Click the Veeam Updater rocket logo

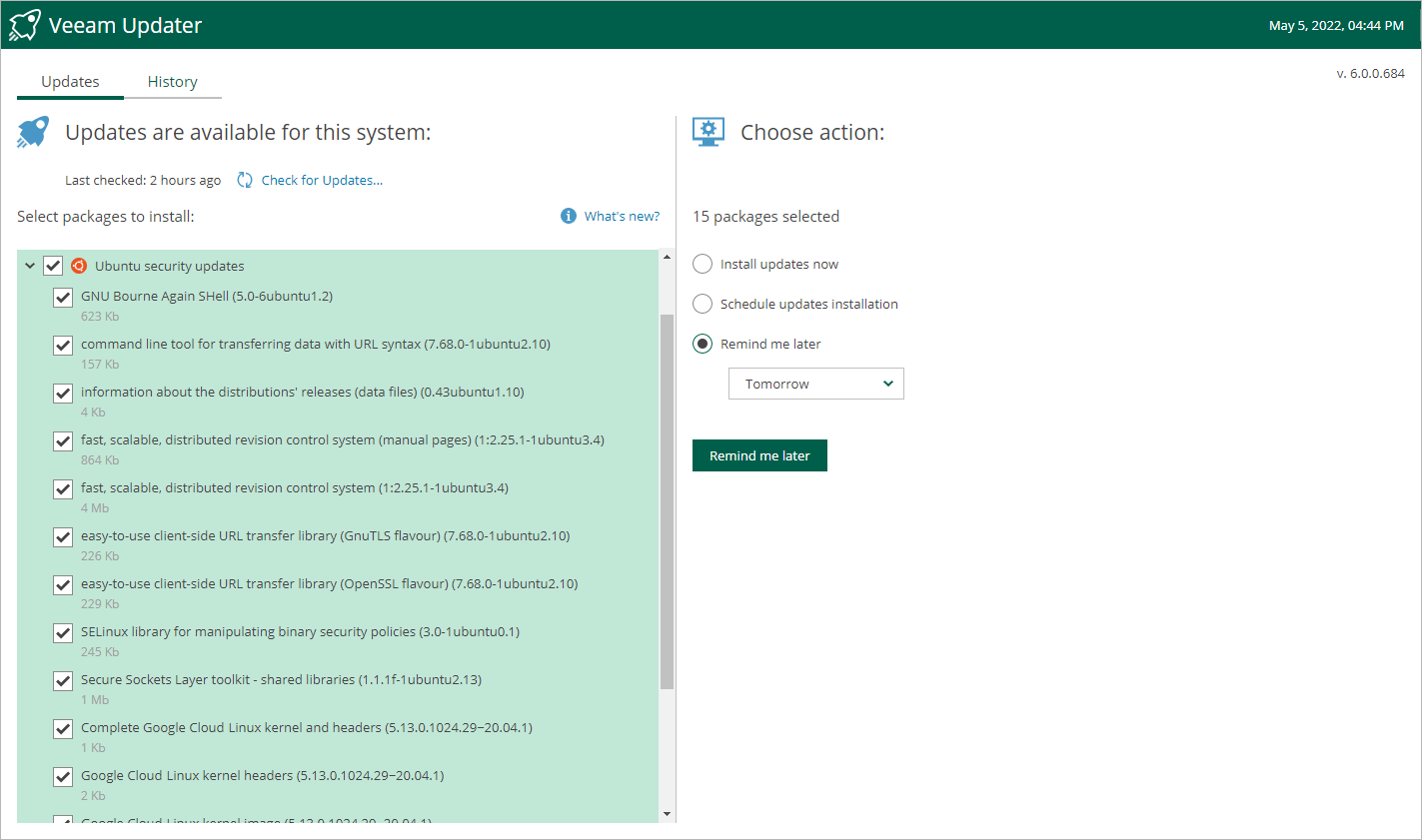point(25,25)
